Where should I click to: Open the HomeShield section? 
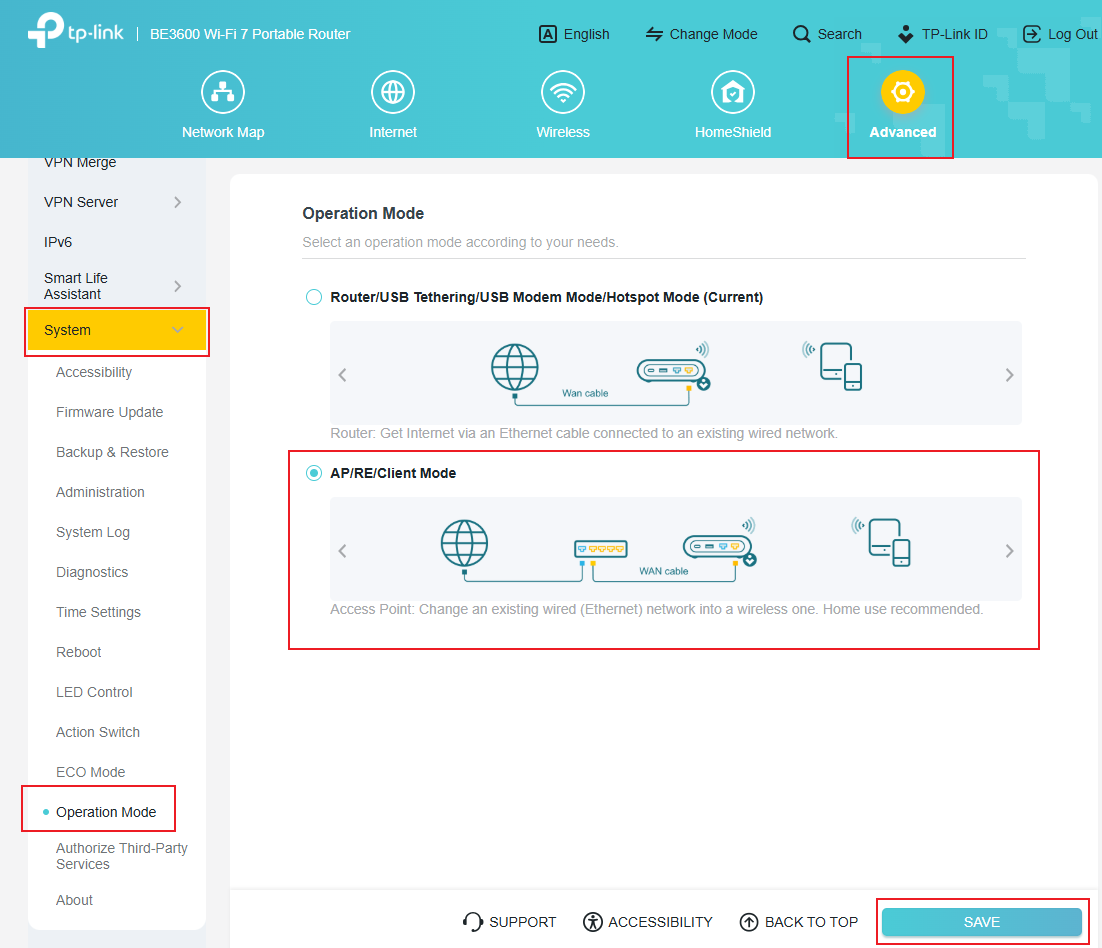(x=732, y=103)
